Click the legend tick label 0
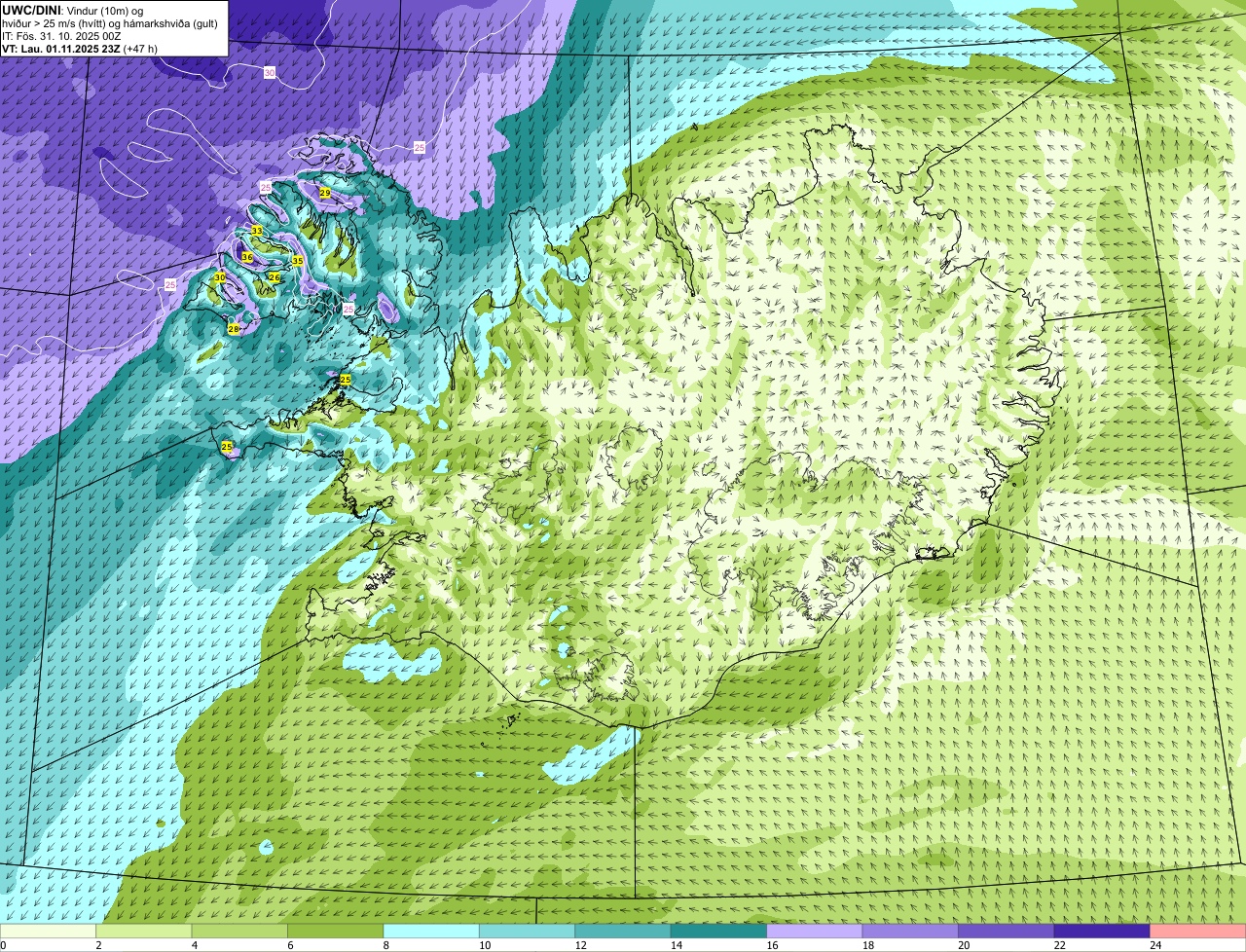This screenshot has width=1246, height=952. tap(3, 945)
